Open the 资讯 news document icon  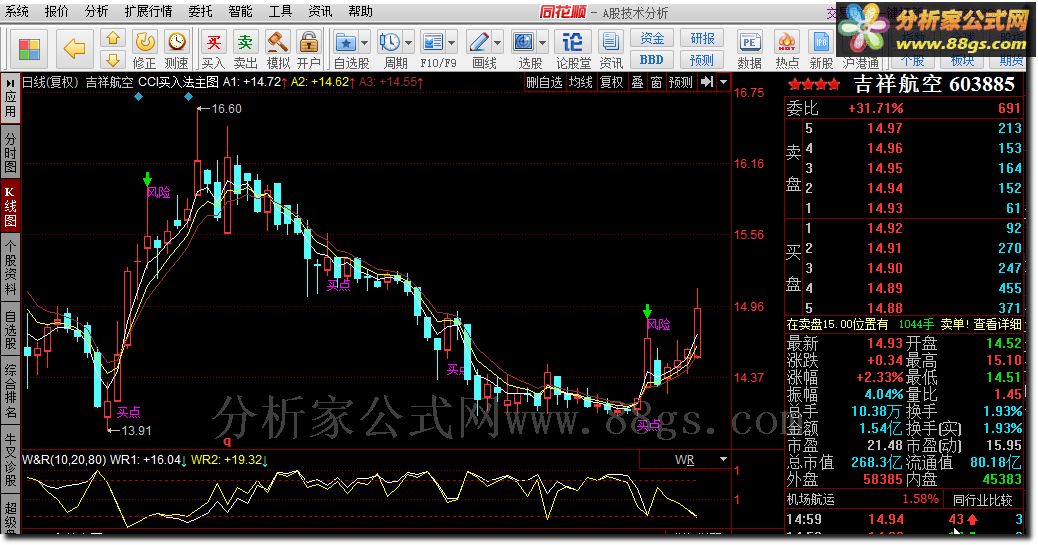click(610, 42)
